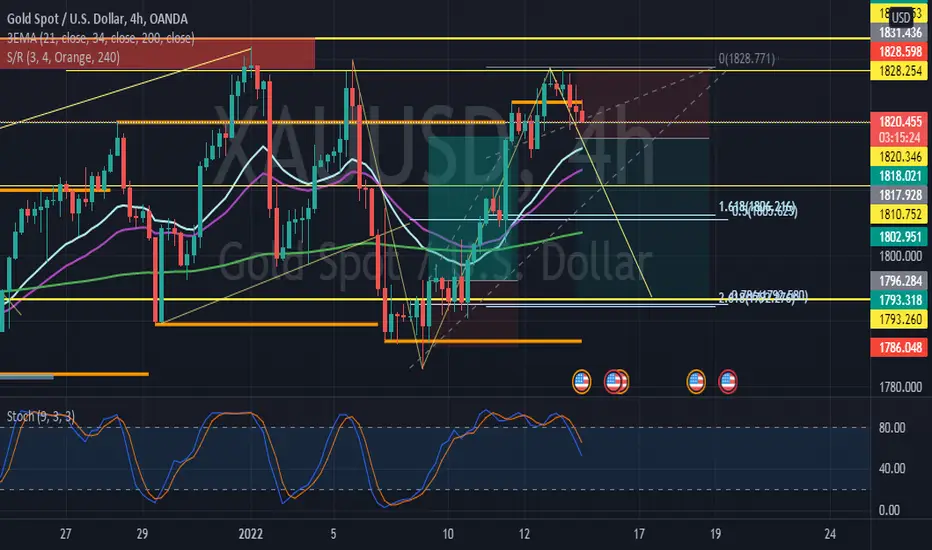
Task: Click the 1800.000 price axis tick
Action: coord(900,256)
